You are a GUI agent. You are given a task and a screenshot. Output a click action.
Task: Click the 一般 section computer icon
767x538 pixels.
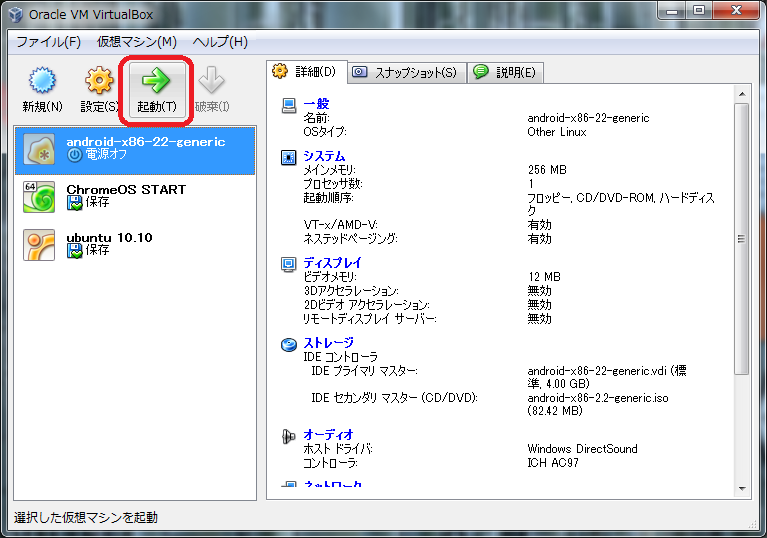click(x=289, y=105)
